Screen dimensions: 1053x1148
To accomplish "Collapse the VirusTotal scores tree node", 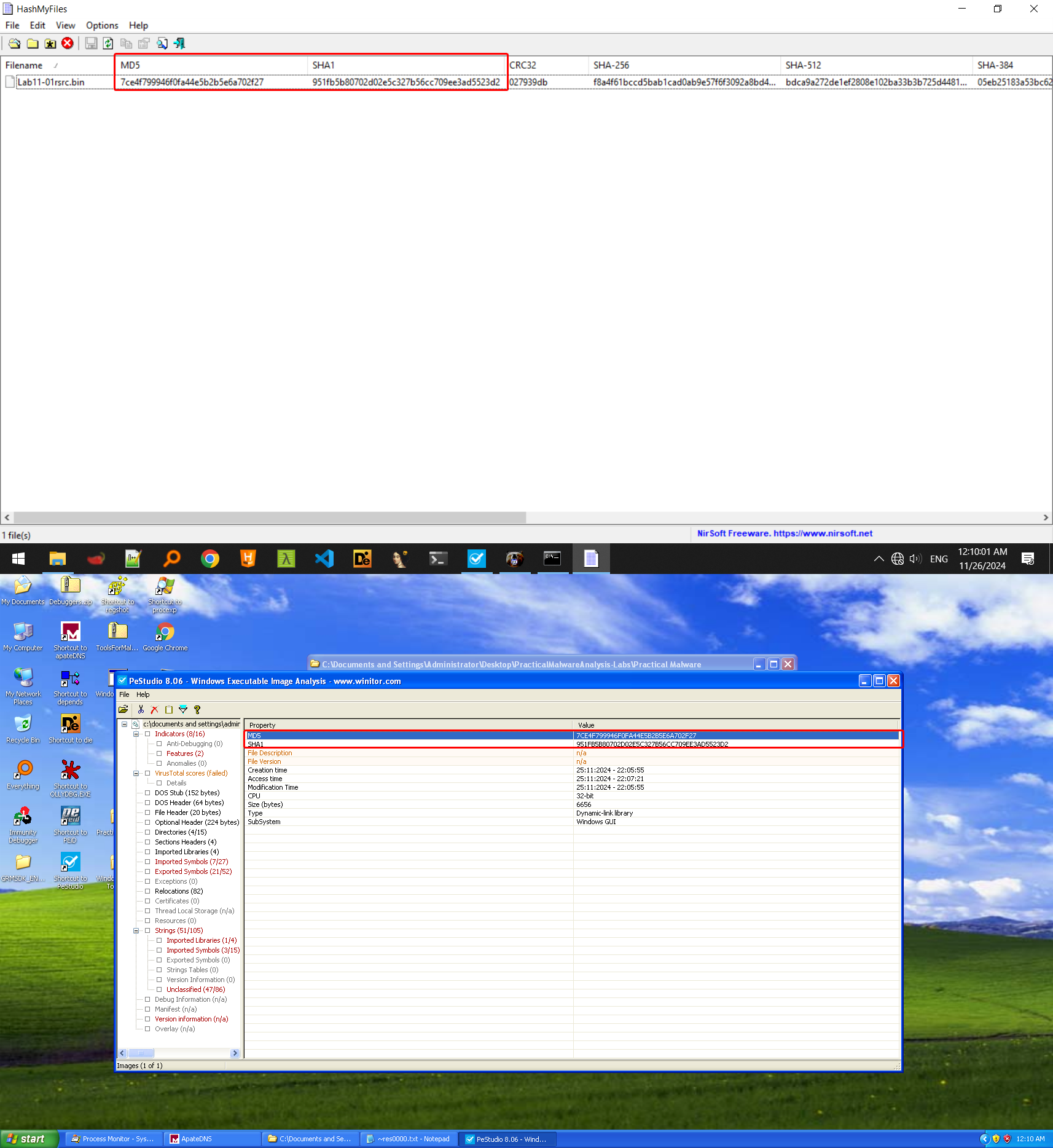I will (136, 773).
